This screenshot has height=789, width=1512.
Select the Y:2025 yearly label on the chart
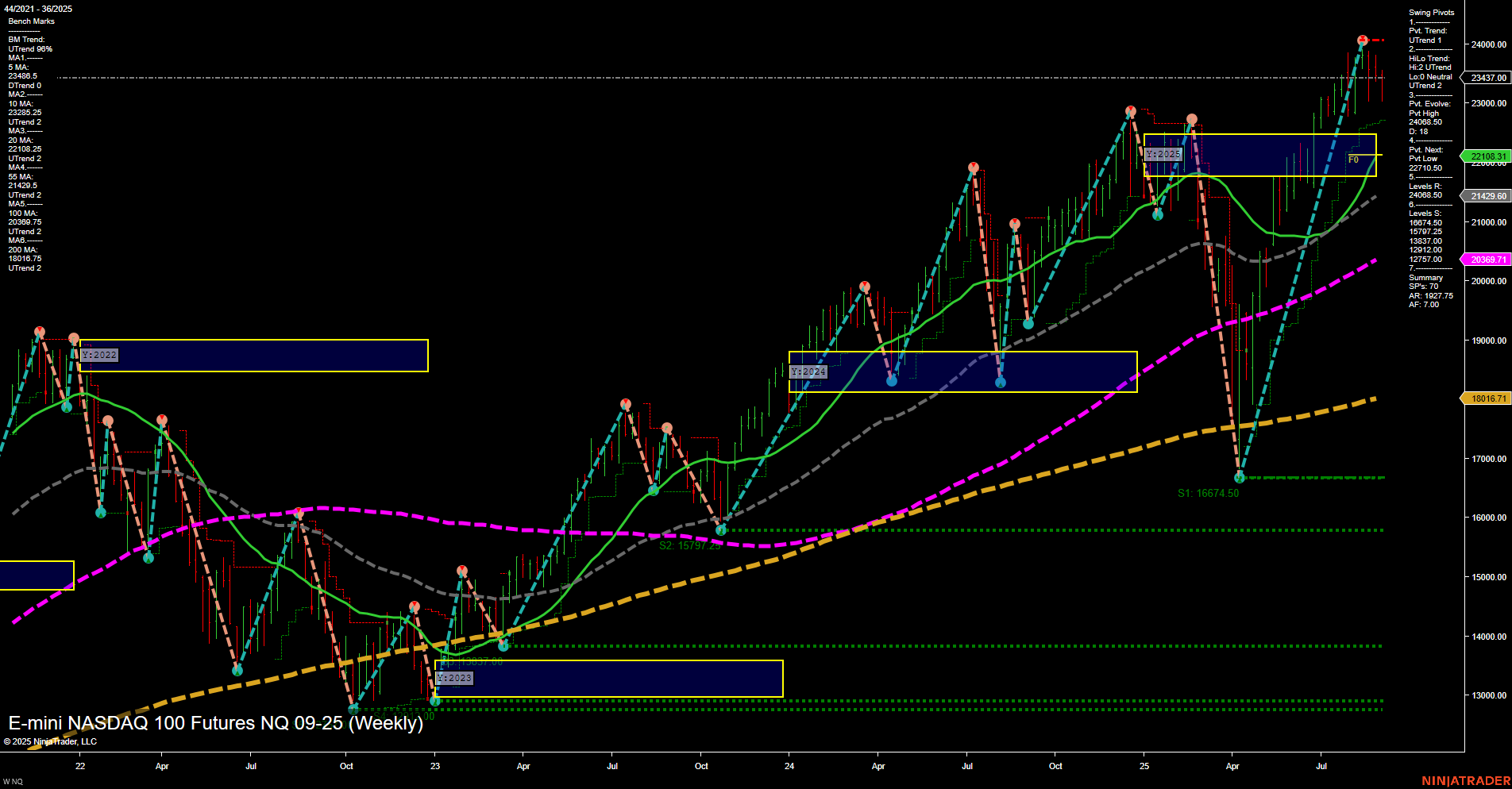(1162, 154)
